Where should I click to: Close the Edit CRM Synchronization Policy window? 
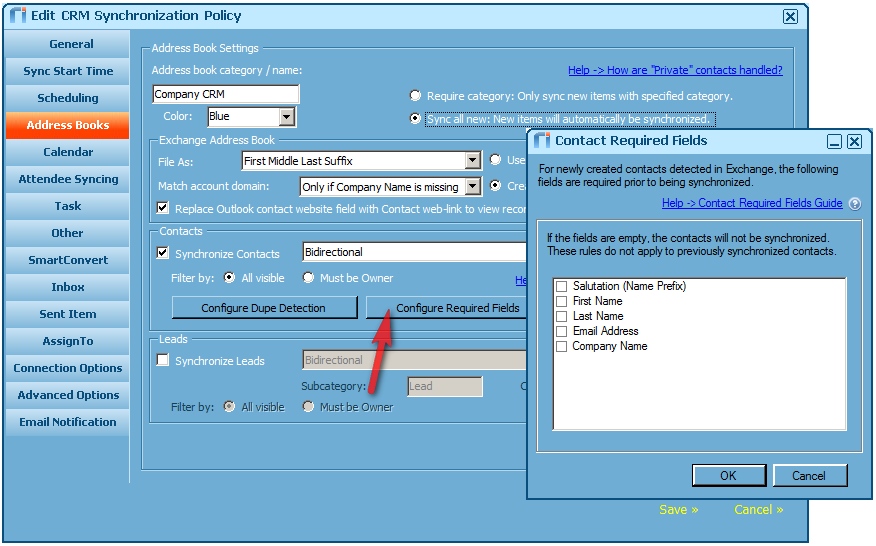(790, 16)
